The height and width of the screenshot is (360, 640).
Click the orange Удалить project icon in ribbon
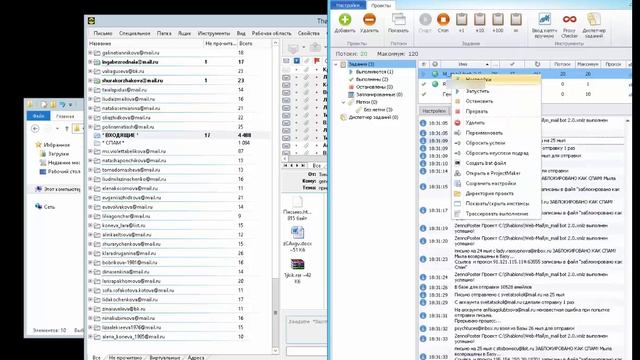point(369,23)
